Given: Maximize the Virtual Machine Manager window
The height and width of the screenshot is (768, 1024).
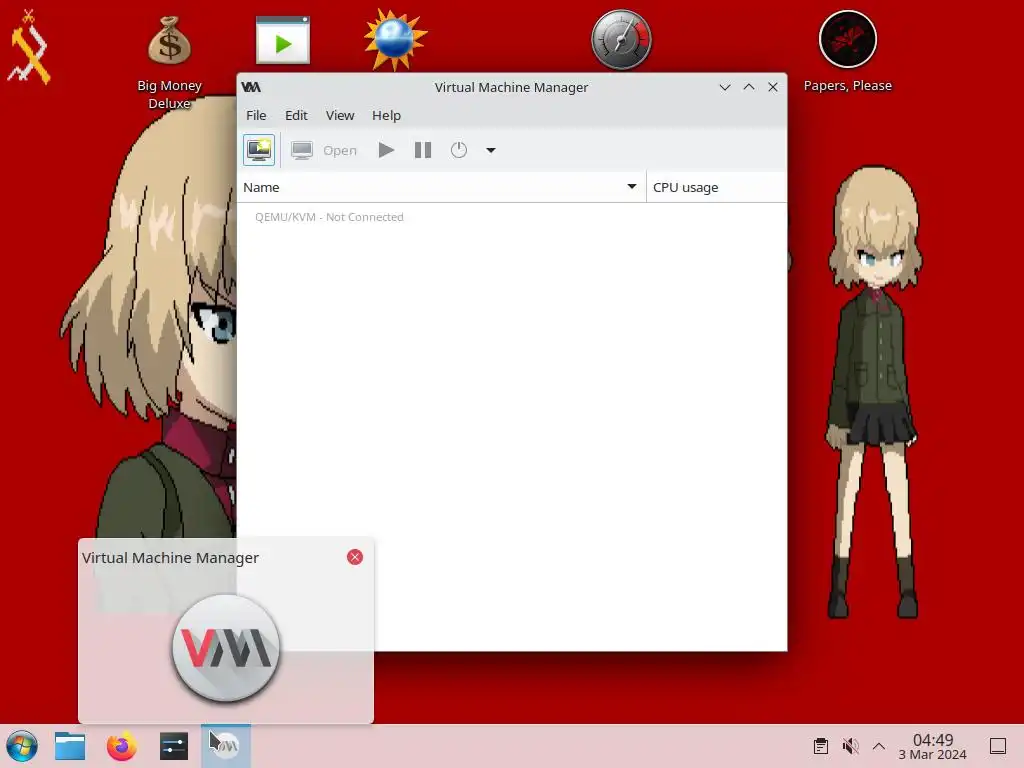Looking at the screenshot, I should pyautogui.click(x=749, y=87).
